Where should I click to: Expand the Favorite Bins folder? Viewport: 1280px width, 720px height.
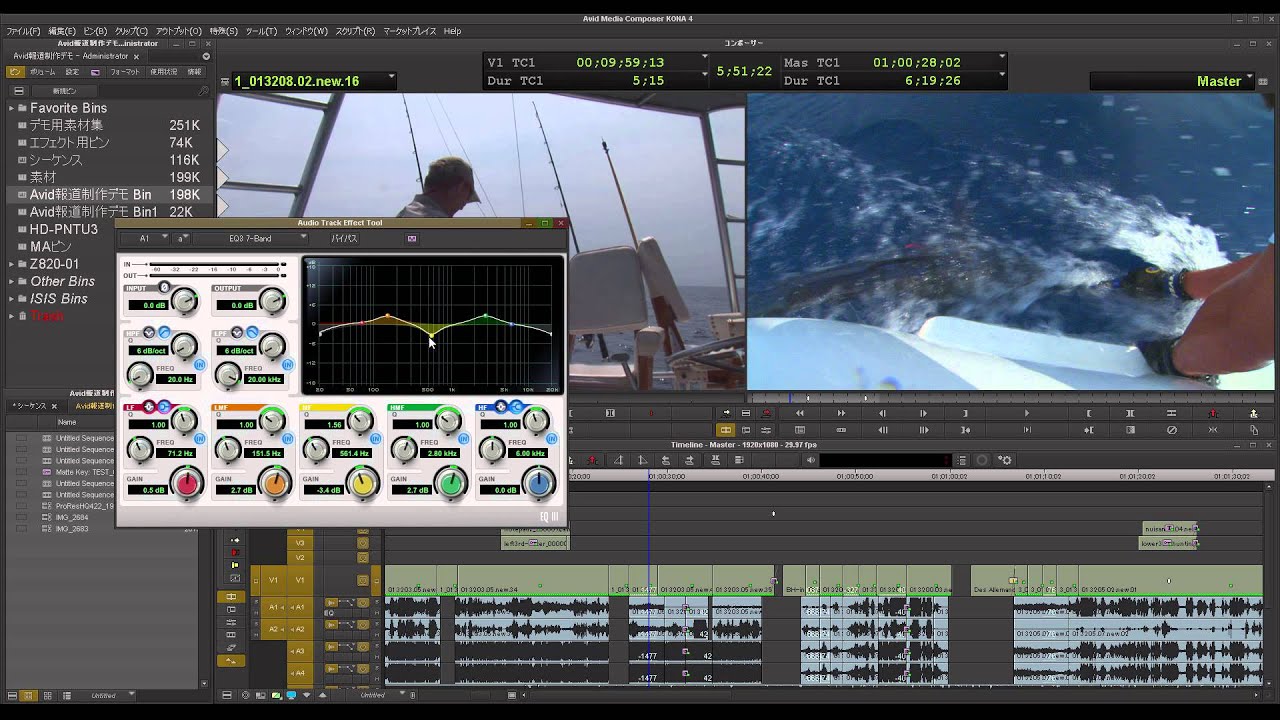click(x=12, y=108)
